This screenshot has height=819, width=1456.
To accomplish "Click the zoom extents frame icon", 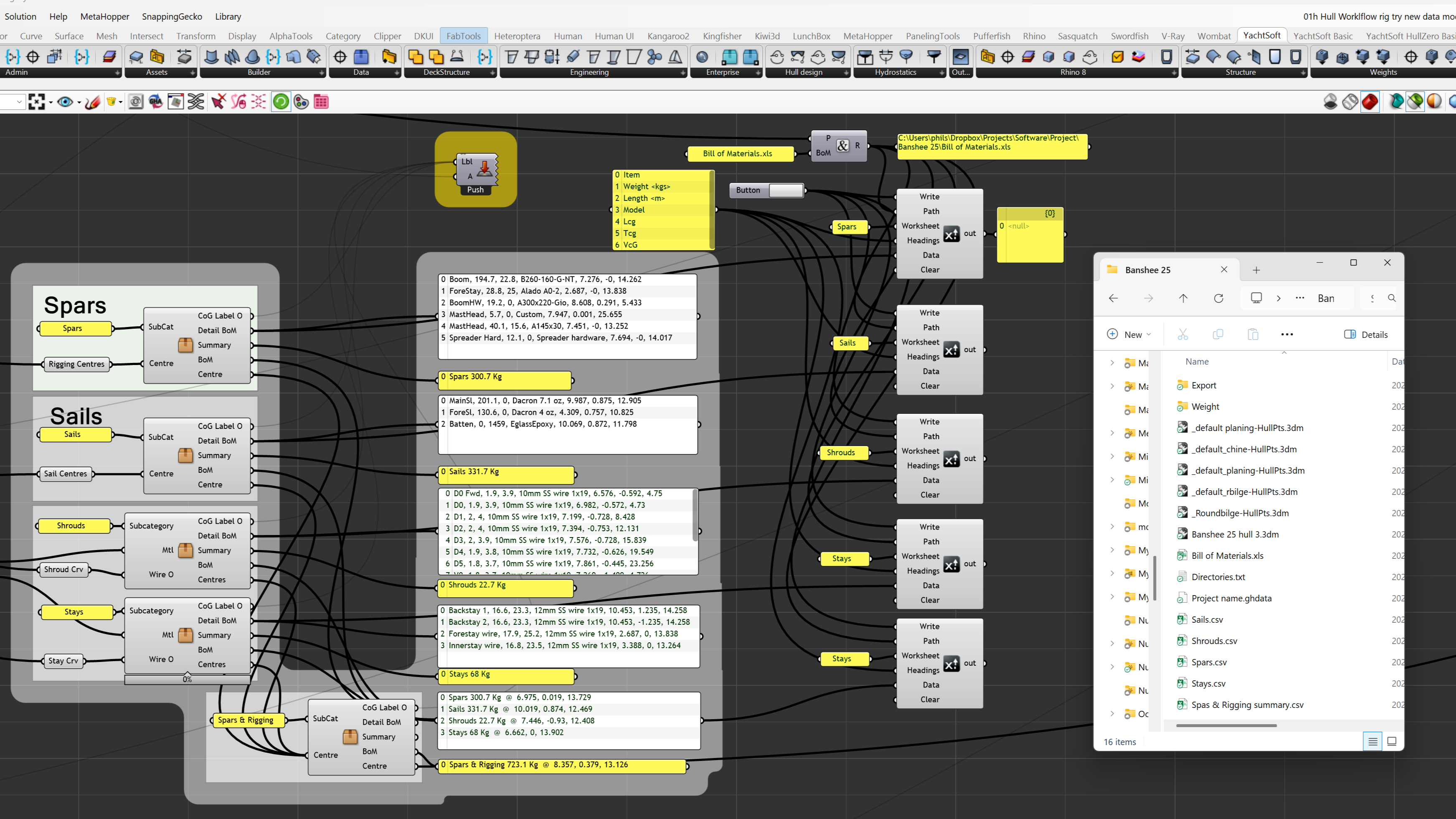I will (36, 102).
